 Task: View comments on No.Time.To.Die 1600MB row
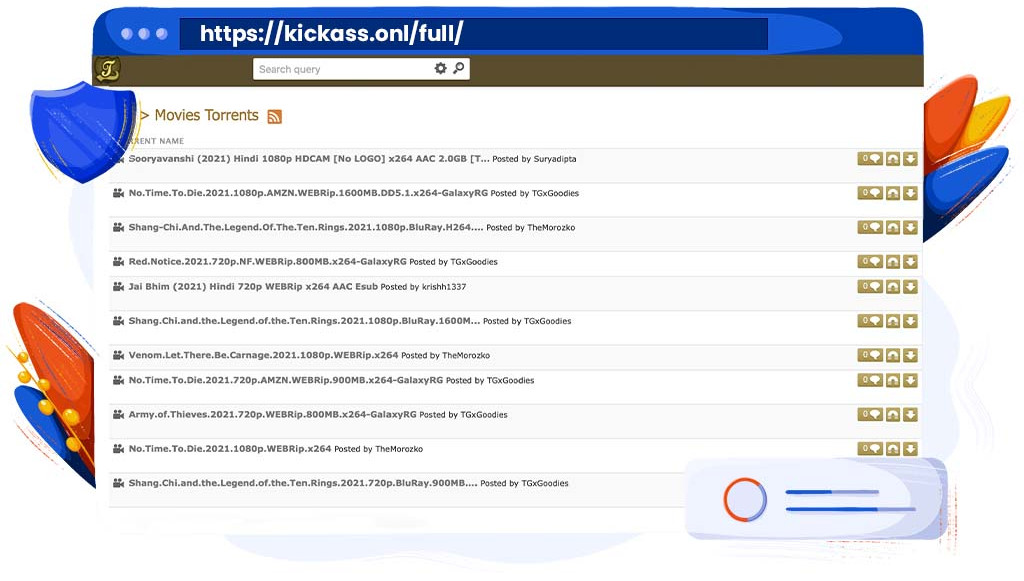click(x=870, y=193)
